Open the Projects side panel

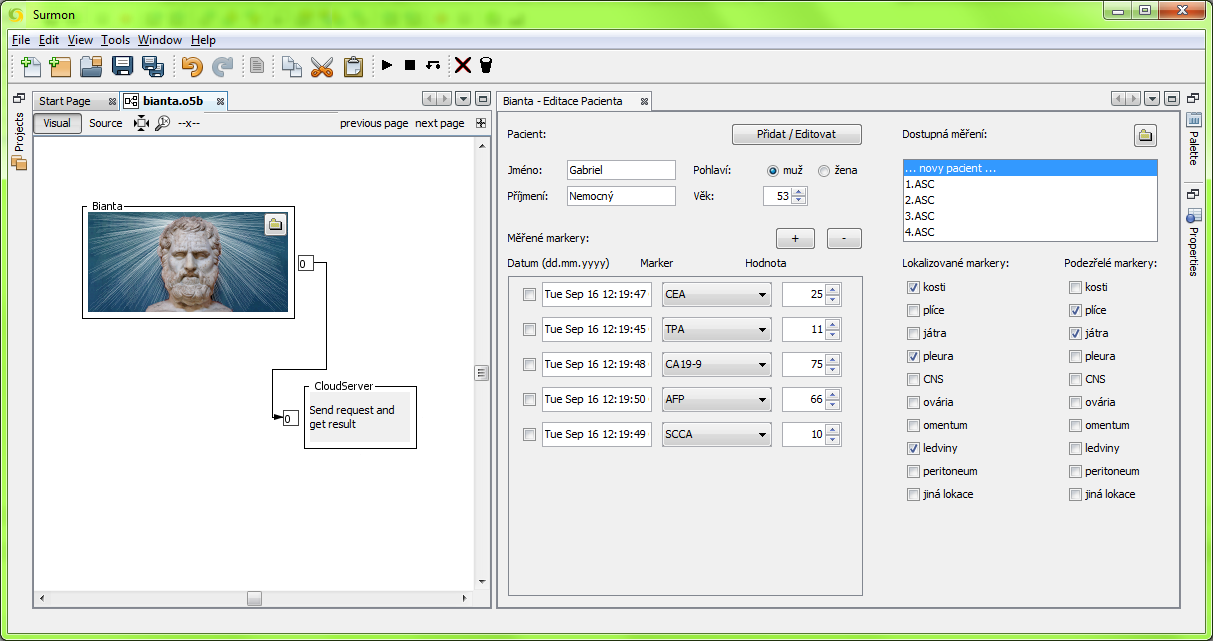(19, 140)
